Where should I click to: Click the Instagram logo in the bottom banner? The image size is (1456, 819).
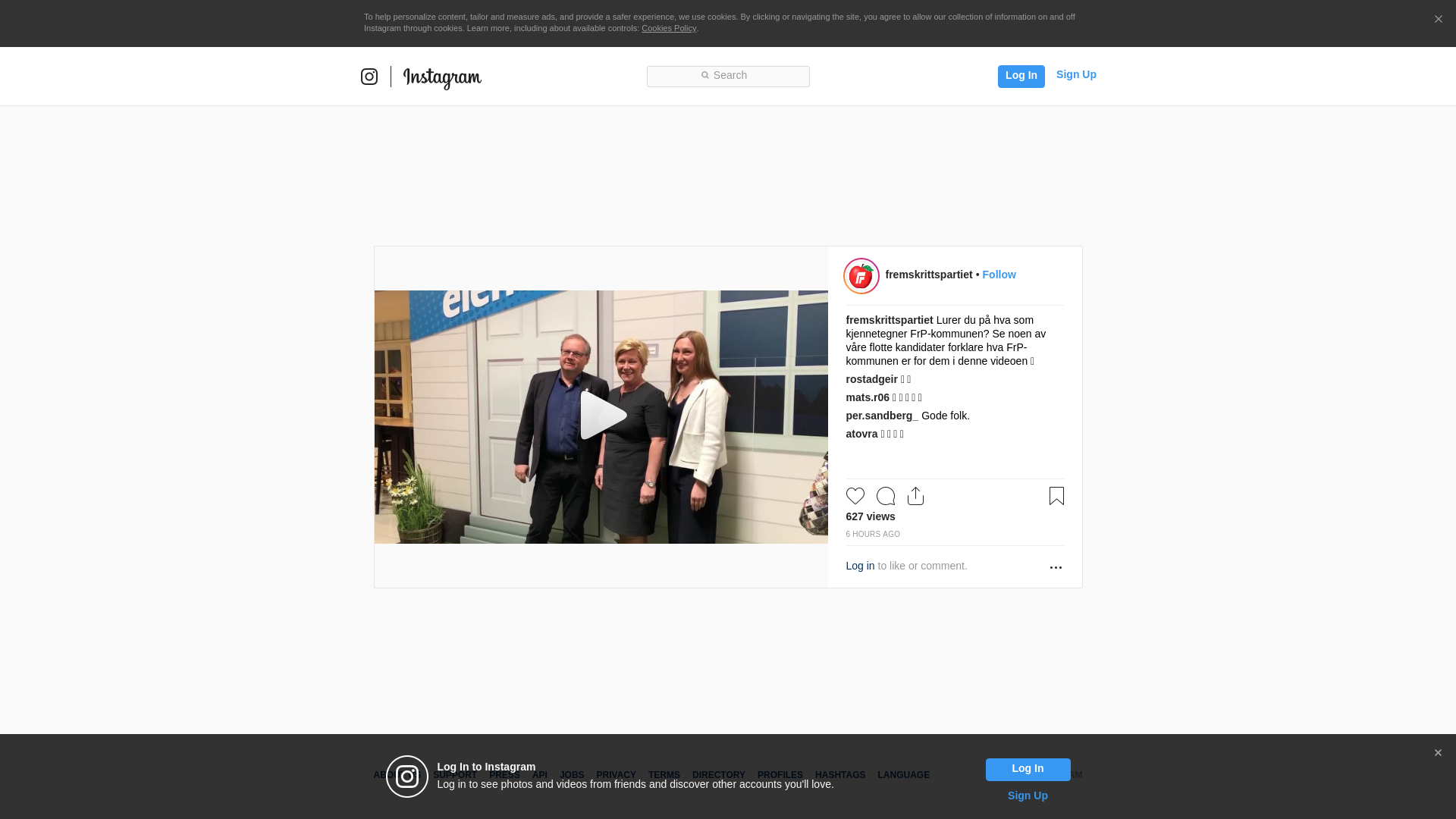point(407,777)
